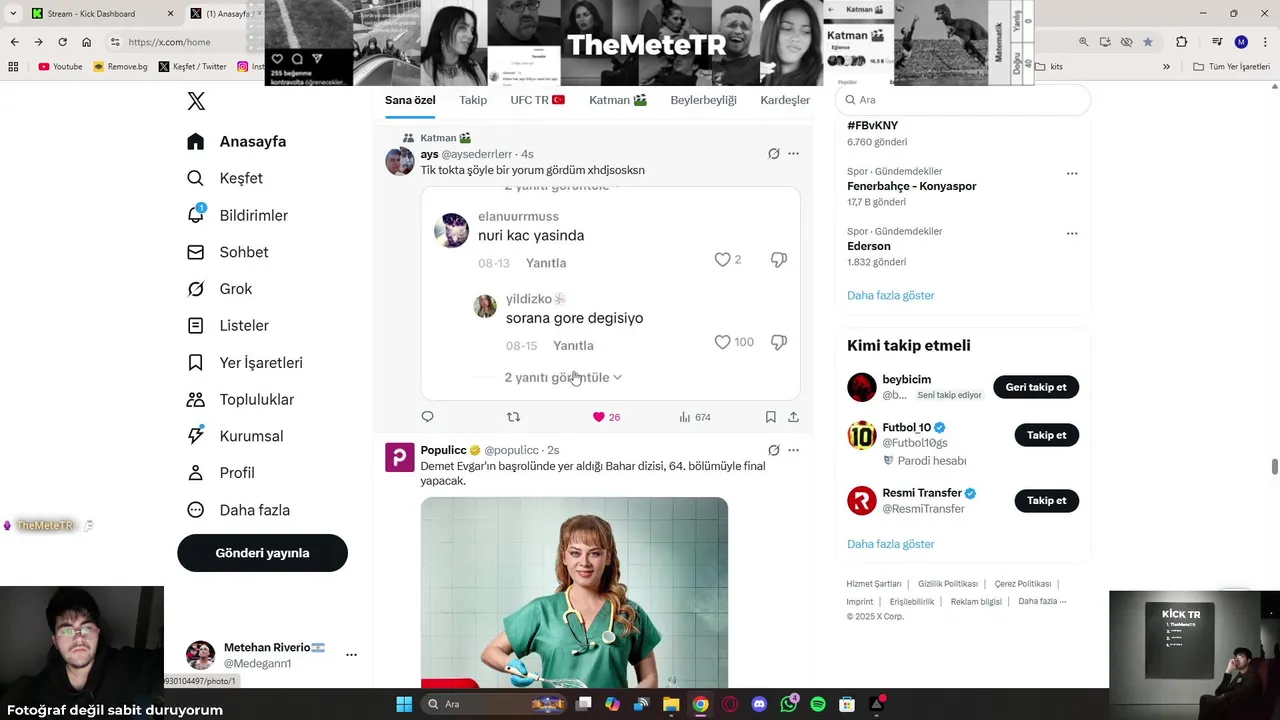Switch to the Kardeşler tab
1280x720 pixels.
click(785, 100)
